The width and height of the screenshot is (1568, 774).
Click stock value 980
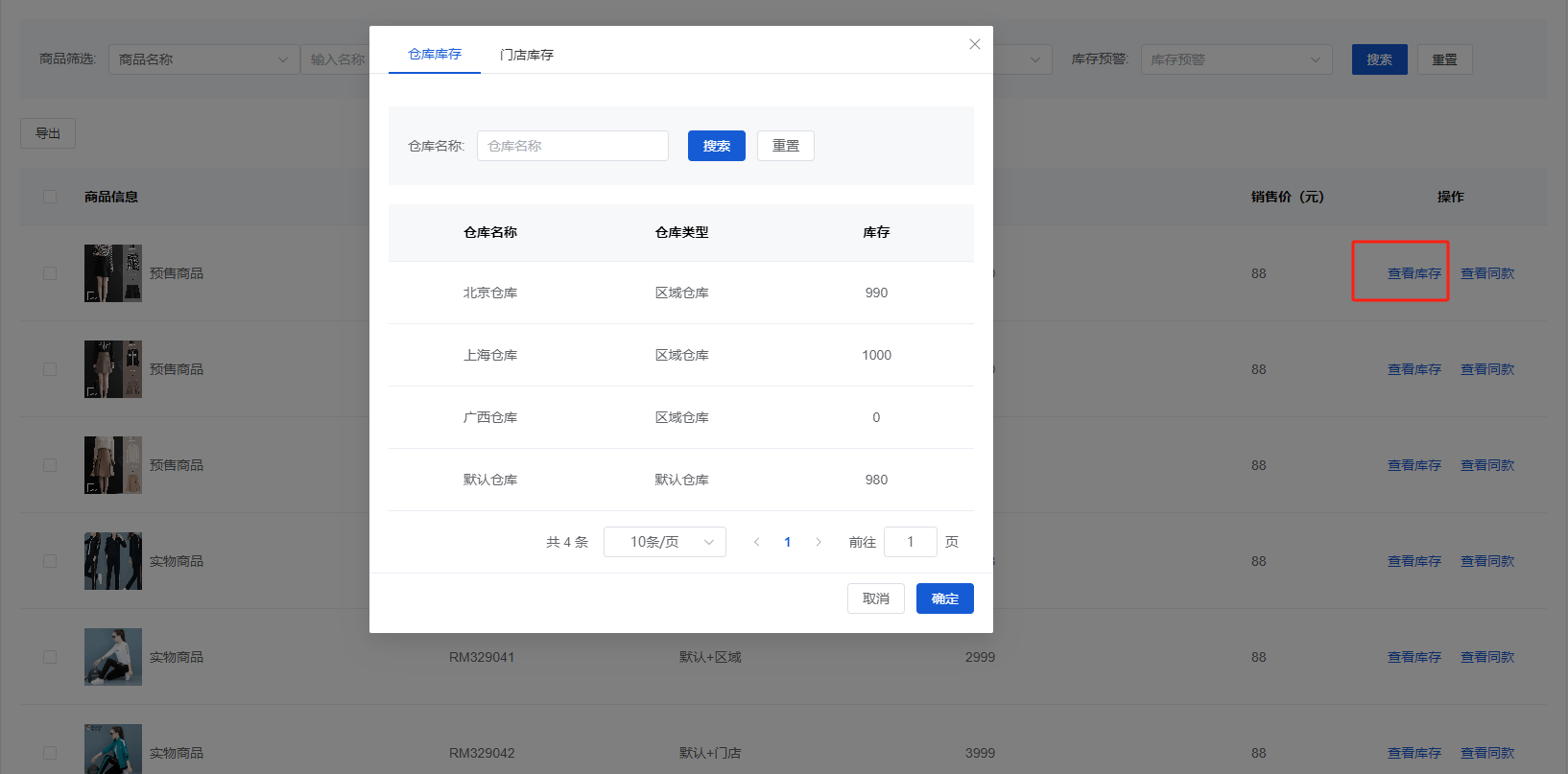click(876, 480)
